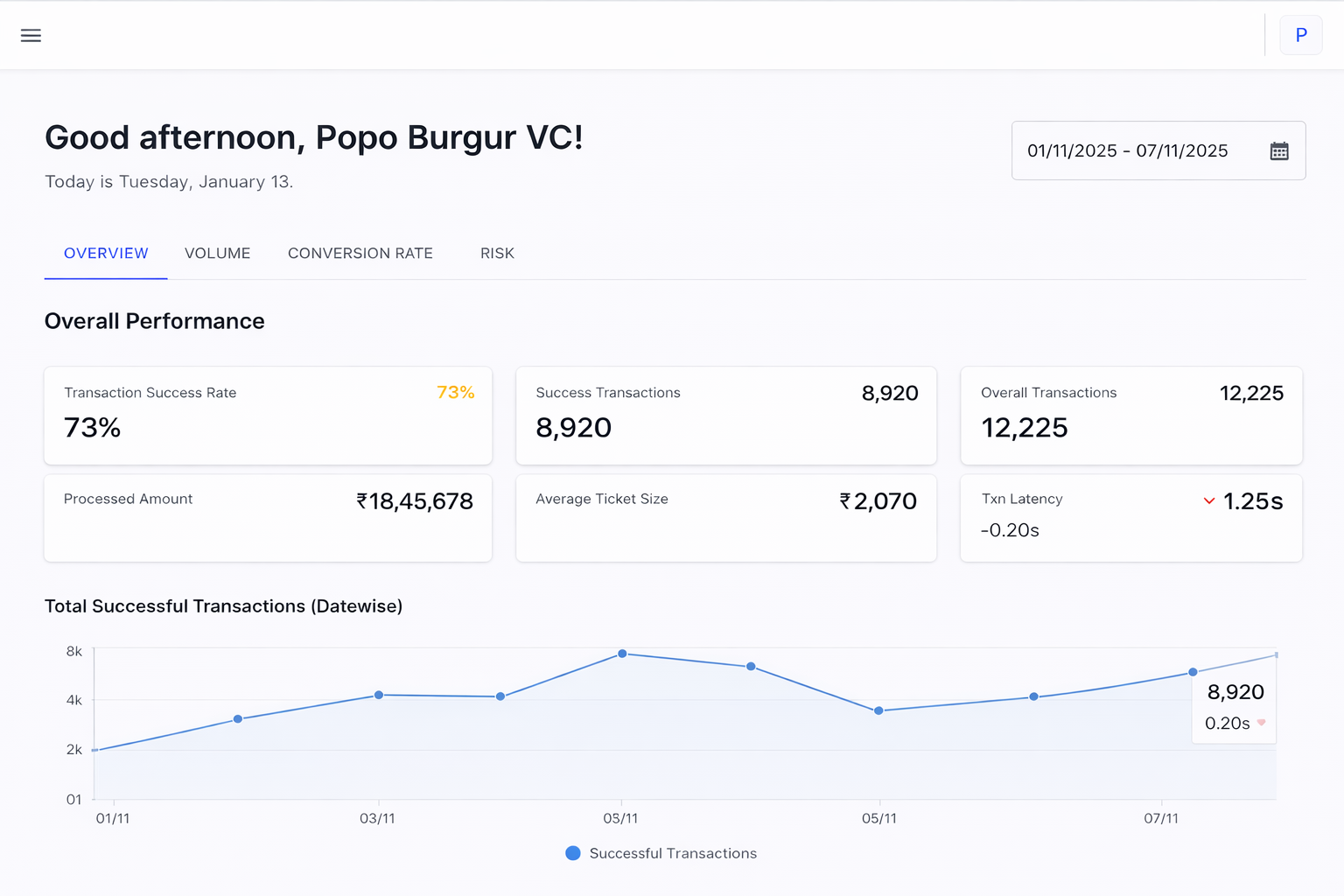Click the red decrease arrow beside Txn Latency

(1209, 500)
